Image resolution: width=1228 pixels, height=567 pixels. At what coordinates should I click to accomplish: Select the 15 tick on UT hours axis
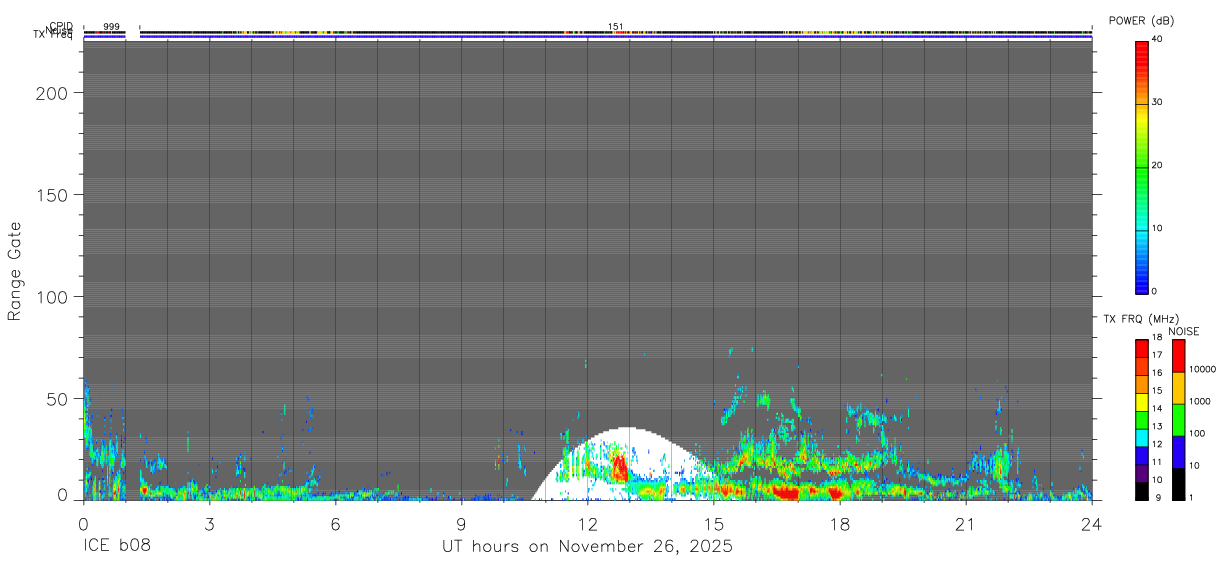coord(714,525)
